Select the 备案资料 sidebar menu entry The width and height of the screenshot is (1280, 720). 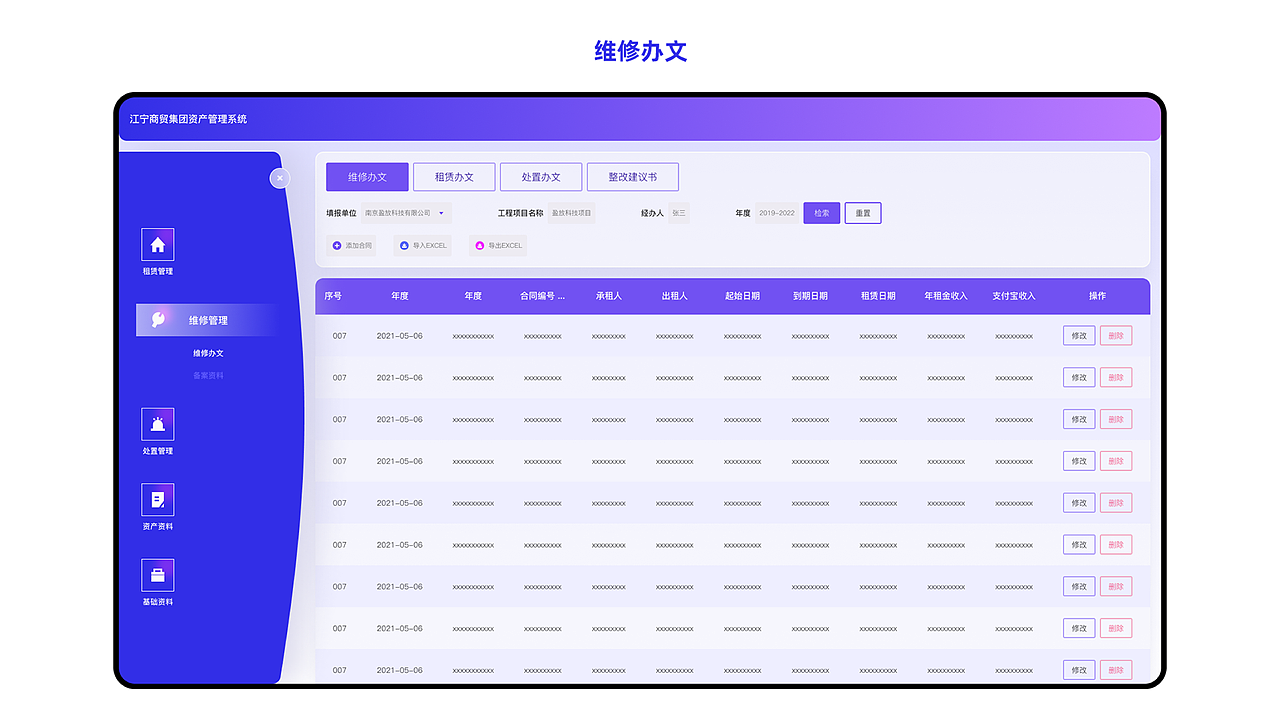210,375
